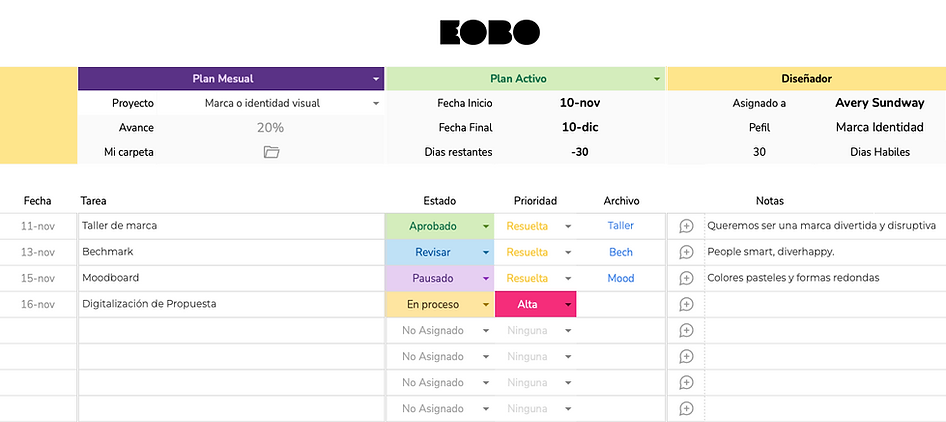This screenshot has height=422, width=946.
Task: Click the KOBO logo
Action: (x=490, y=32)
